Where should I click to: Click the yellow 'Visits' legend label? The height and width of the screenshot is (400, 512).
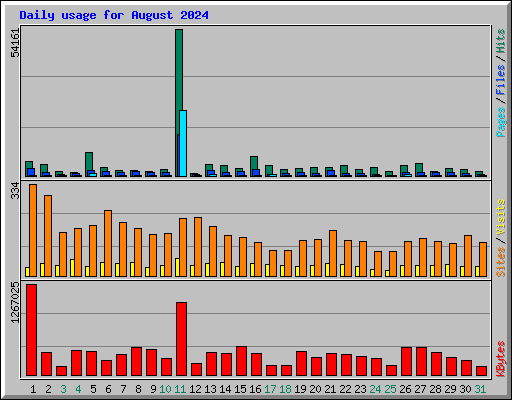coord(501,217)
